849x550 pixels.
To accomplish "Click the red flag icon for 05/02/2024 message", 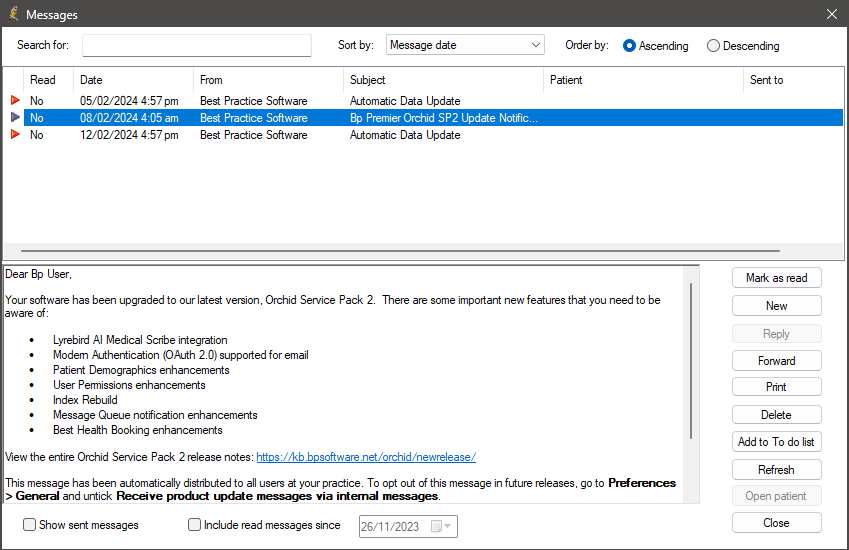I will coord(15,100).
